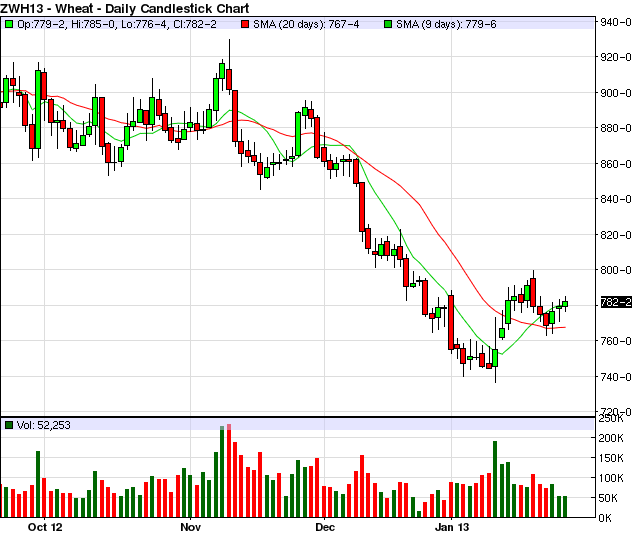Click the 50K volume axis label
The height and width of the screenshot is (536, 640).
tap(611, 498)
